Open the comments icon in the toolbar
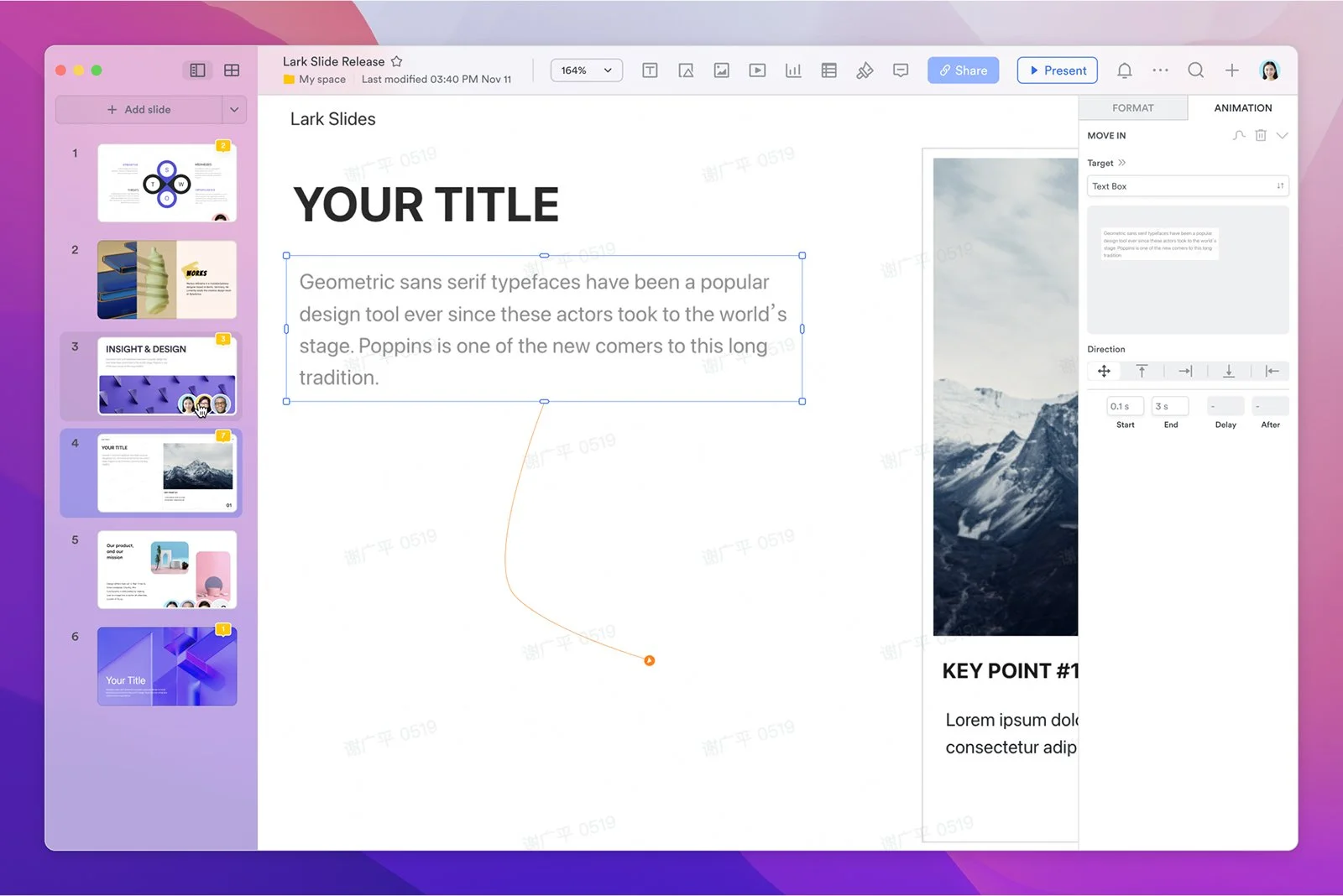The height and width of the screenshot is (896, 1343). coord(901,70)
